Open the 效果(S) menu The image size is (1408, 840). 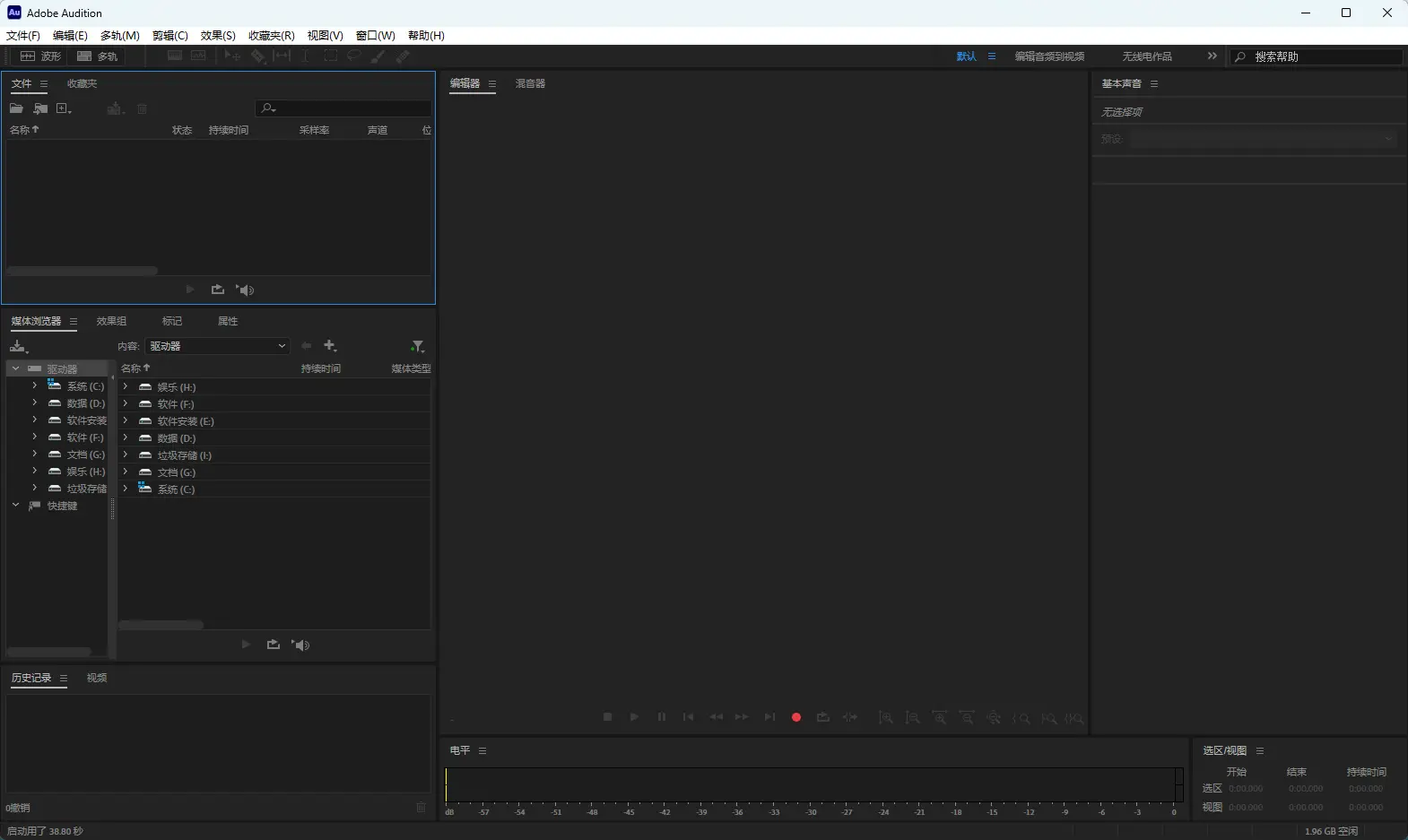click(x=218, y=36)
